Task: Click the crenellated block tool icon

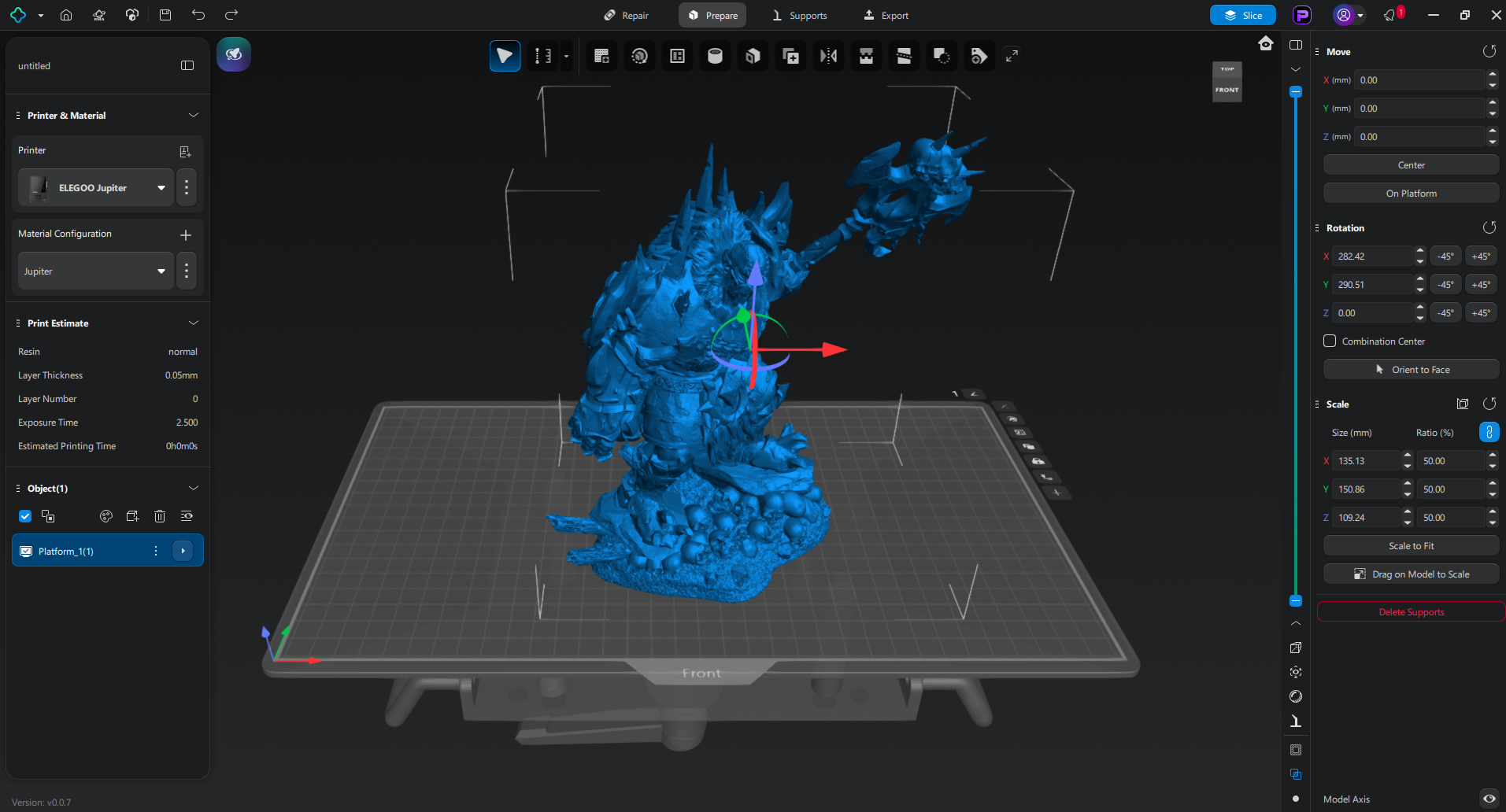Action: coord(866,56)
